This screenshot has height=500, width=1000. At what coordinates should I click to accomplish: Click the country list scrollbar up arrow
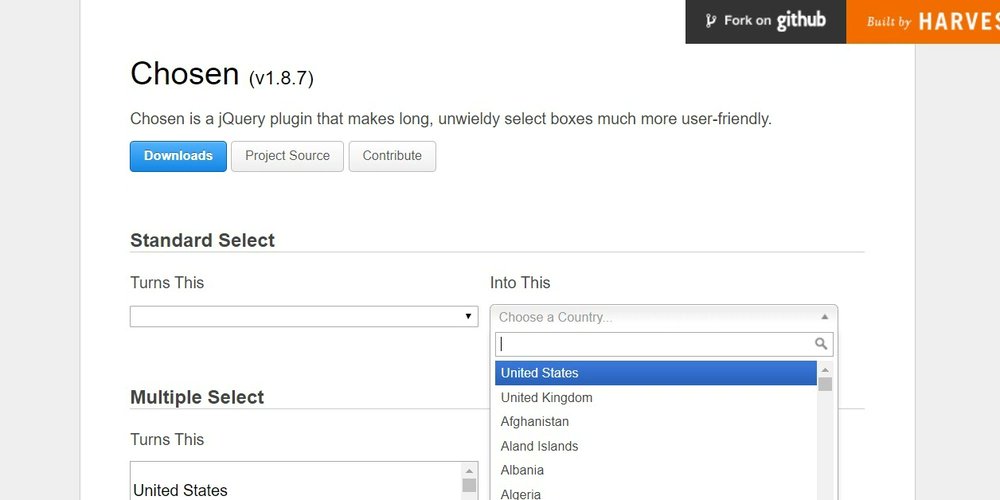(x=825, y=370)
